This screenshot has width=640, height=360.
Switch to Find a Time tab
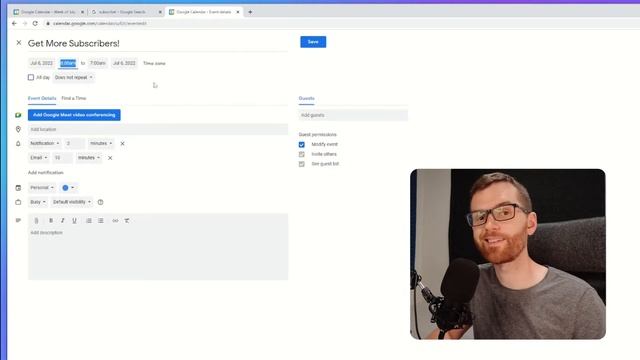(74, 98)
